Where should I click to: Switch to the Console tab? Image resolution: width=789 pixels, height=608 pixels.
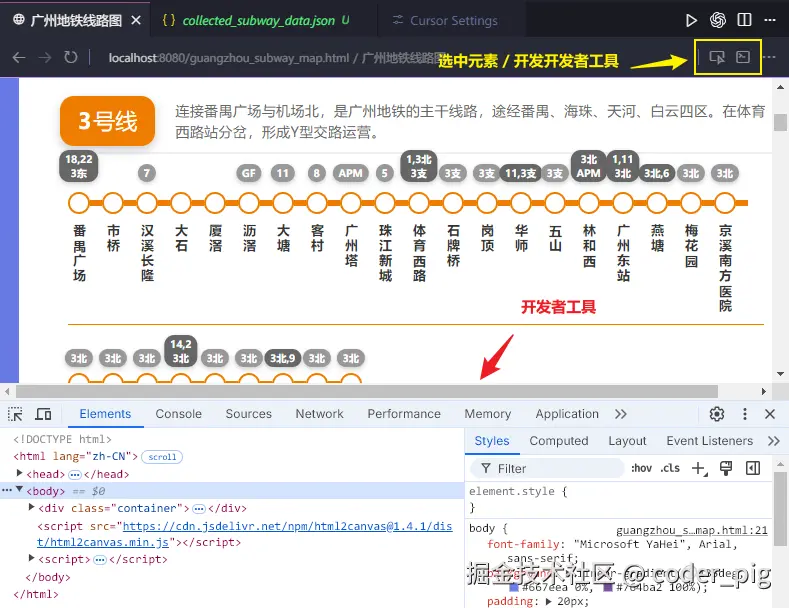[179, 414]
